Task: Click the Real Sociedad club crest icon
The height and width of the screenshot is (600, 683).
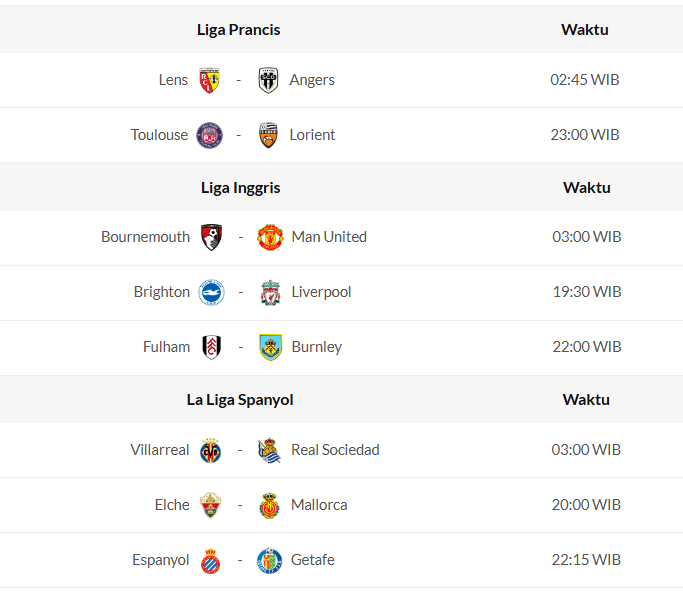Action: tap(269, 451)
